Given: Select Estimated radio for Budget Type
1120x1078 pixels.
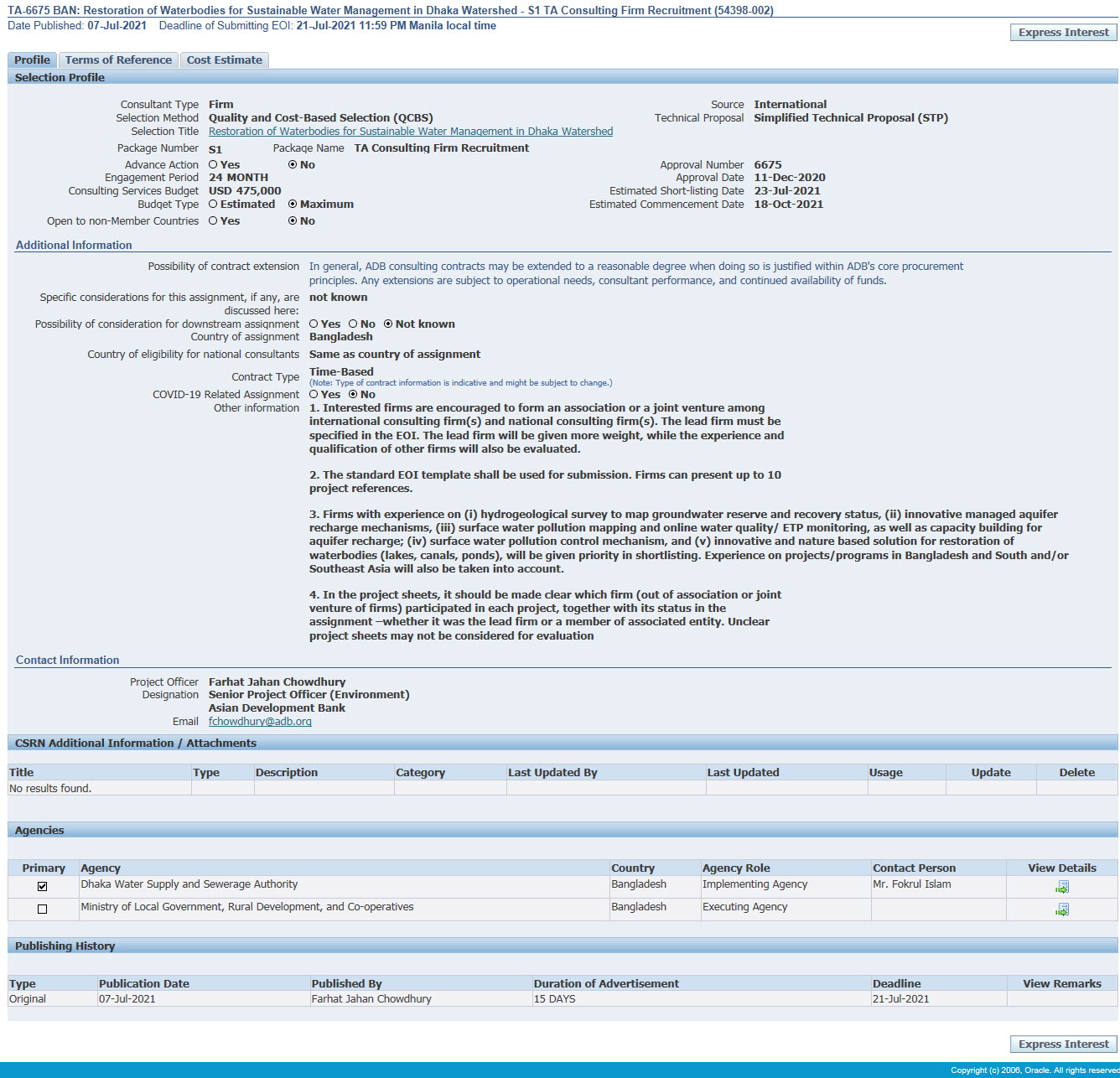Looking at the screenshot, I should 213,205.
